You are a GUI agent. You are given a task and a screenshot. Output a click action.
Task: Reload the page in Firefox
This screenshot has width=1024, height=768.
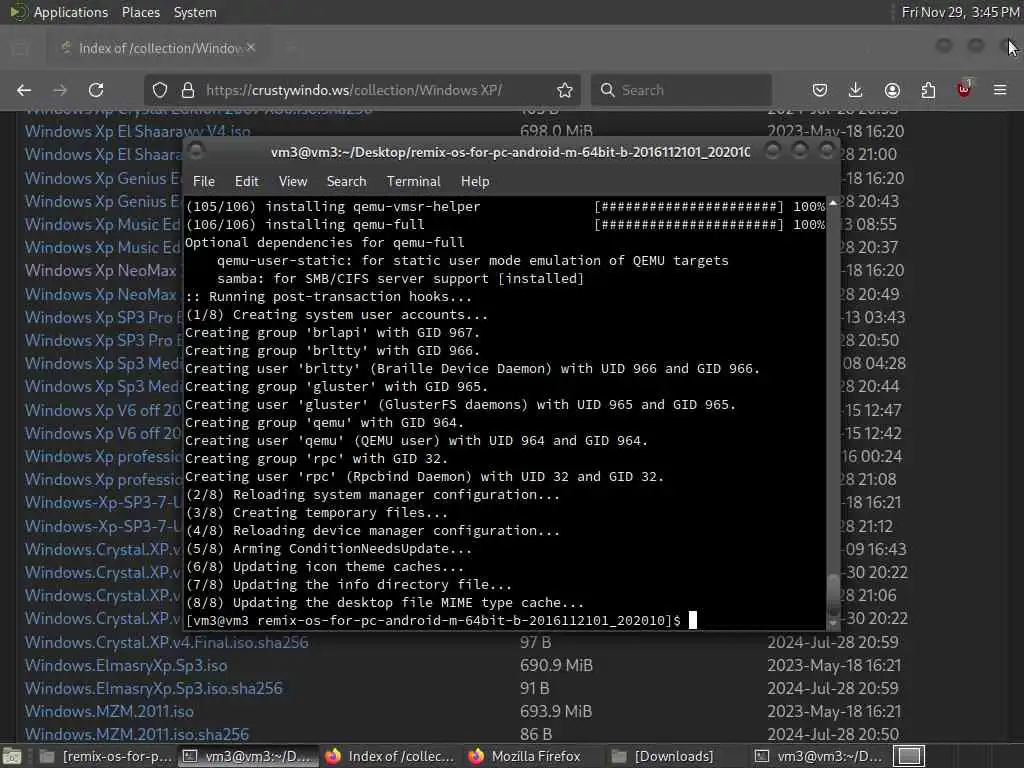(96, 90)
